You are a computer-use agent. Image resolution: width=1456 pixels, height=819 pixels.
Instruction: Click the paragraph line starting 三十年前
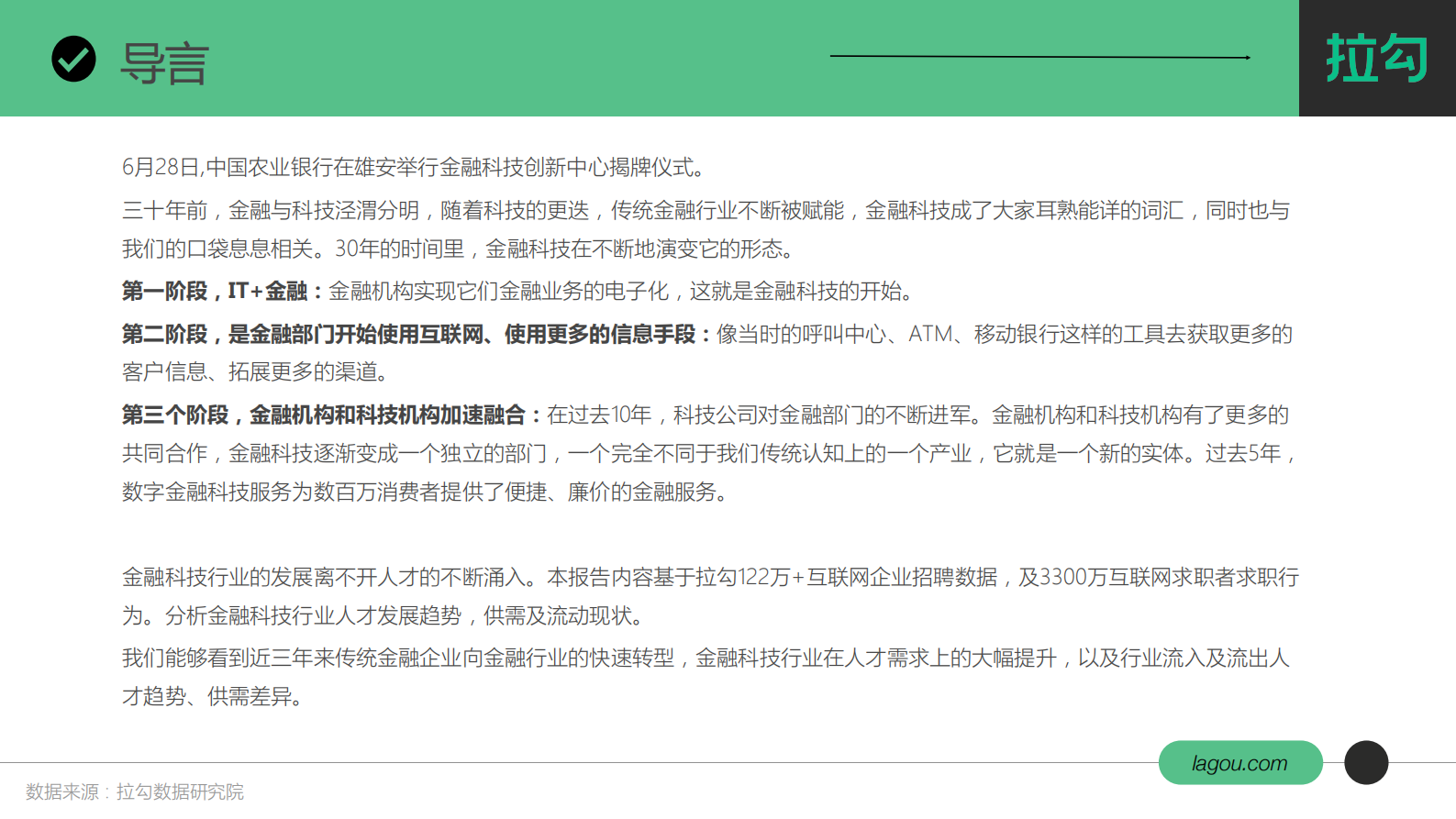[x=705, y=211]
